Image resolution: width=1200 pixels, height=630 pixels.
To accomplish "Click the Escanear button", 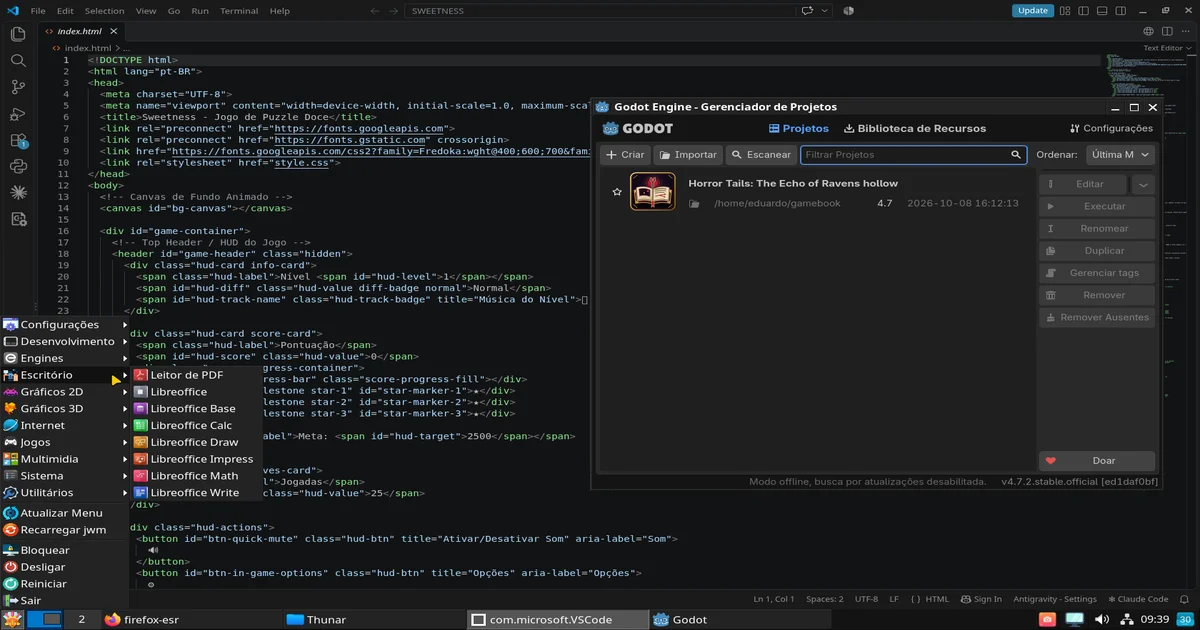I will 760,155.
